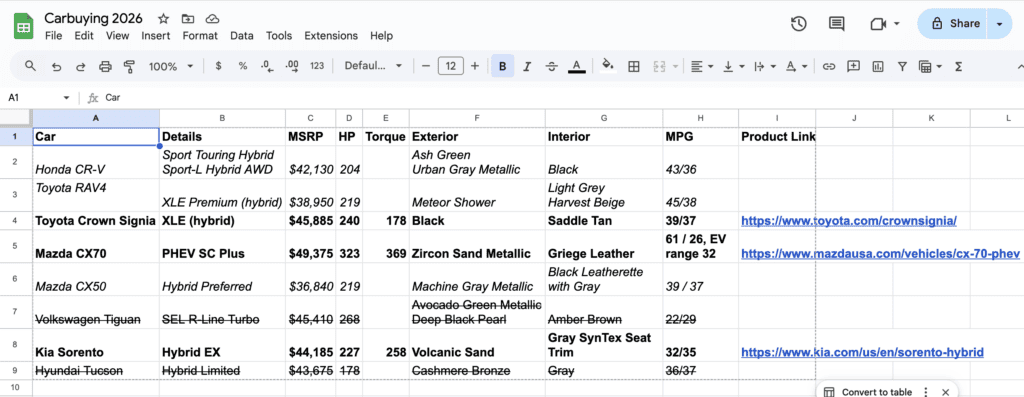The height and width of the screenshot is (397, 1024).
Task: Click the move to folder icon
Action: (187, 19)
